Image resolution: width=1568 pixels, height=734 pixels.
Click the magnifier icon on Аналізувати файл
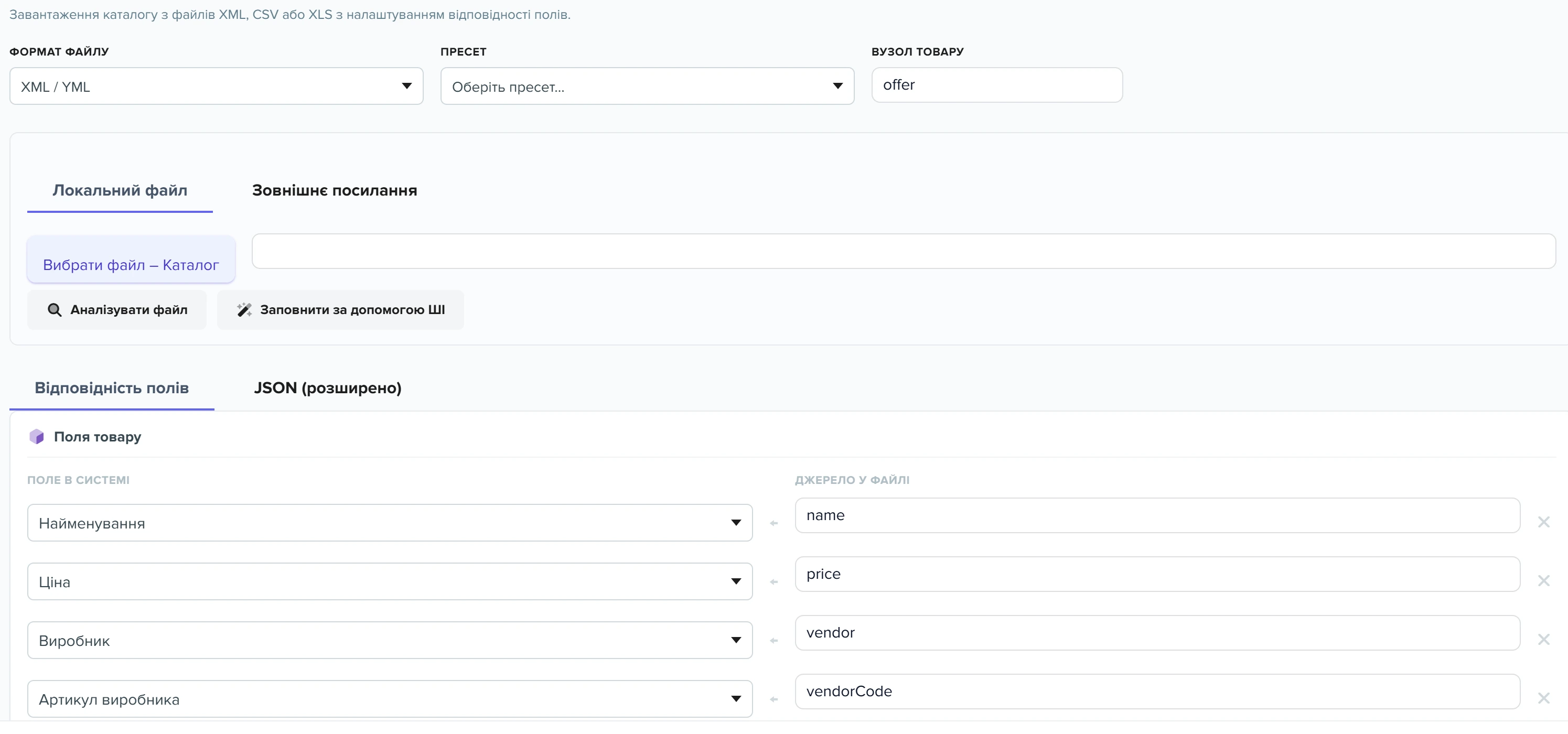[54, 310]
